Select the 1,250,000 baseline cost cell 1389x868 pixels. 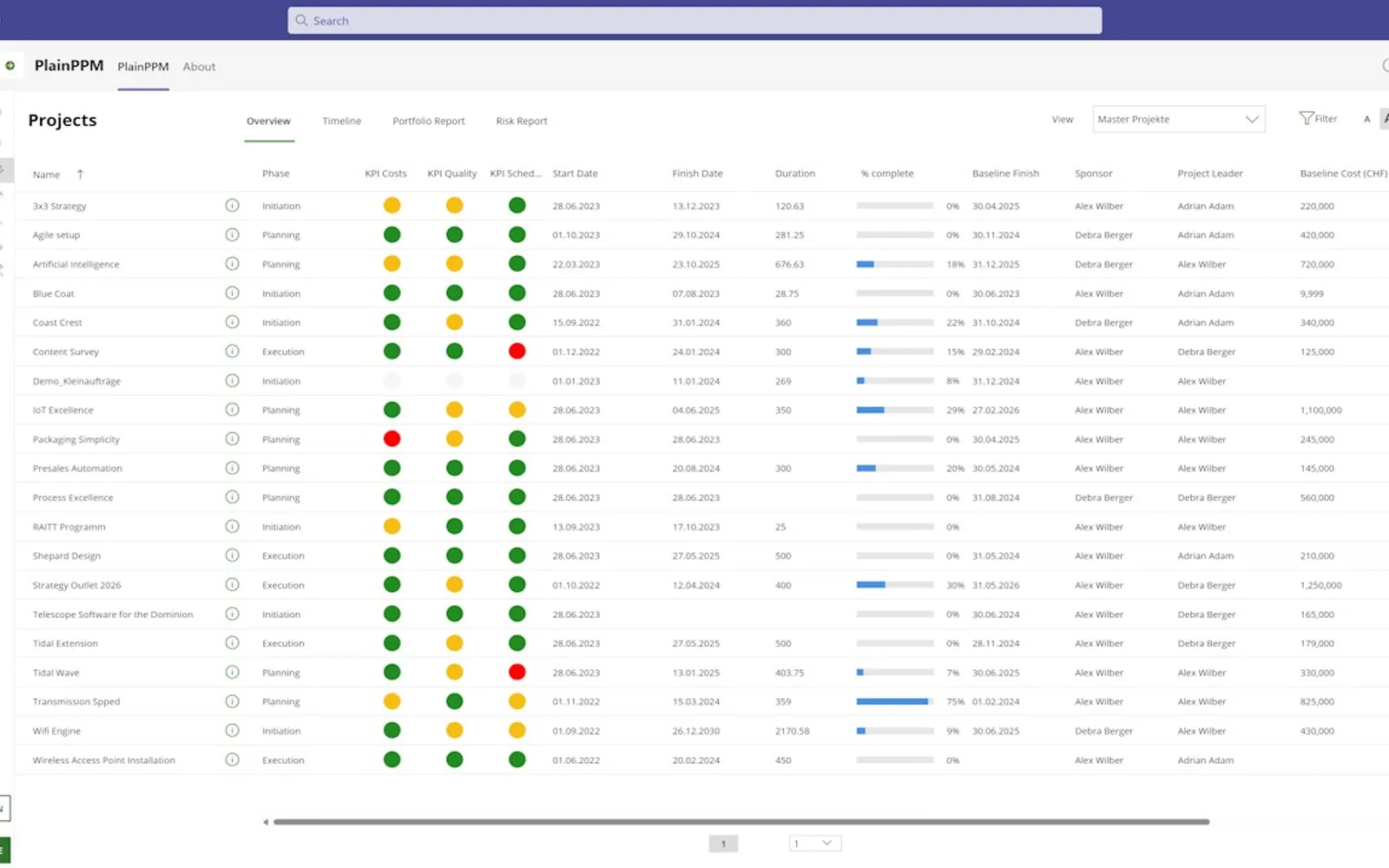(1320, 585)
